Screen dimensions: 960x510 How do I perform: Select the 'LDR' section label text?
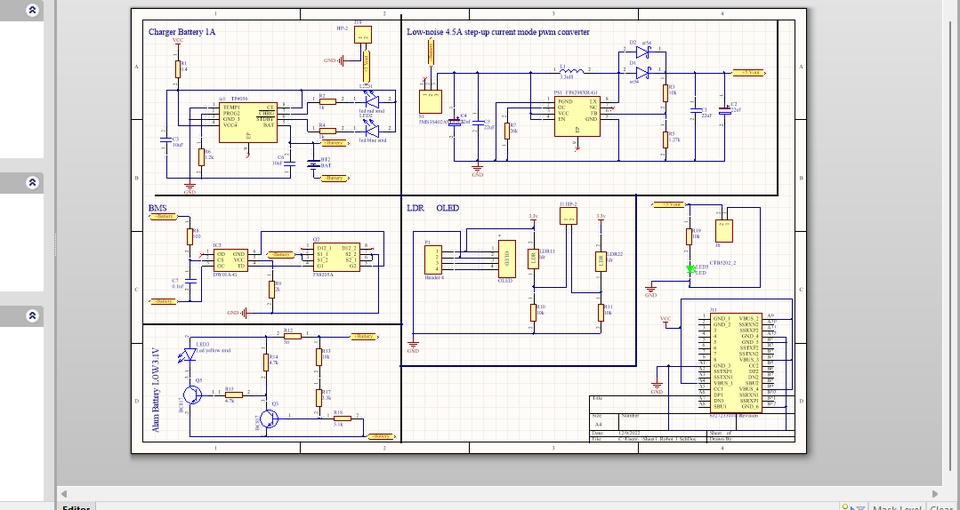point(415,208)
